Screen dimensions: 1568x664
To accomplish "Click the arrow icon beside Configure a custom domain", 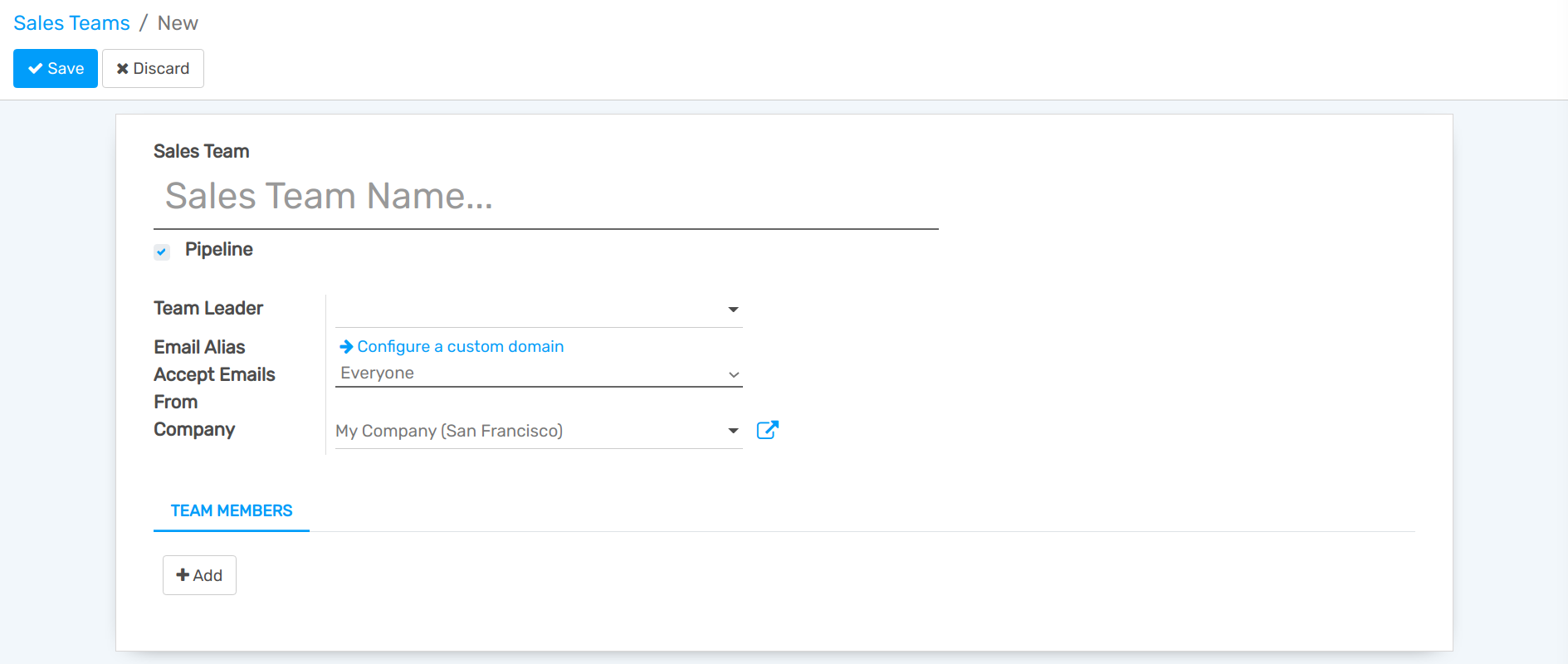I will tap(346, 347).
